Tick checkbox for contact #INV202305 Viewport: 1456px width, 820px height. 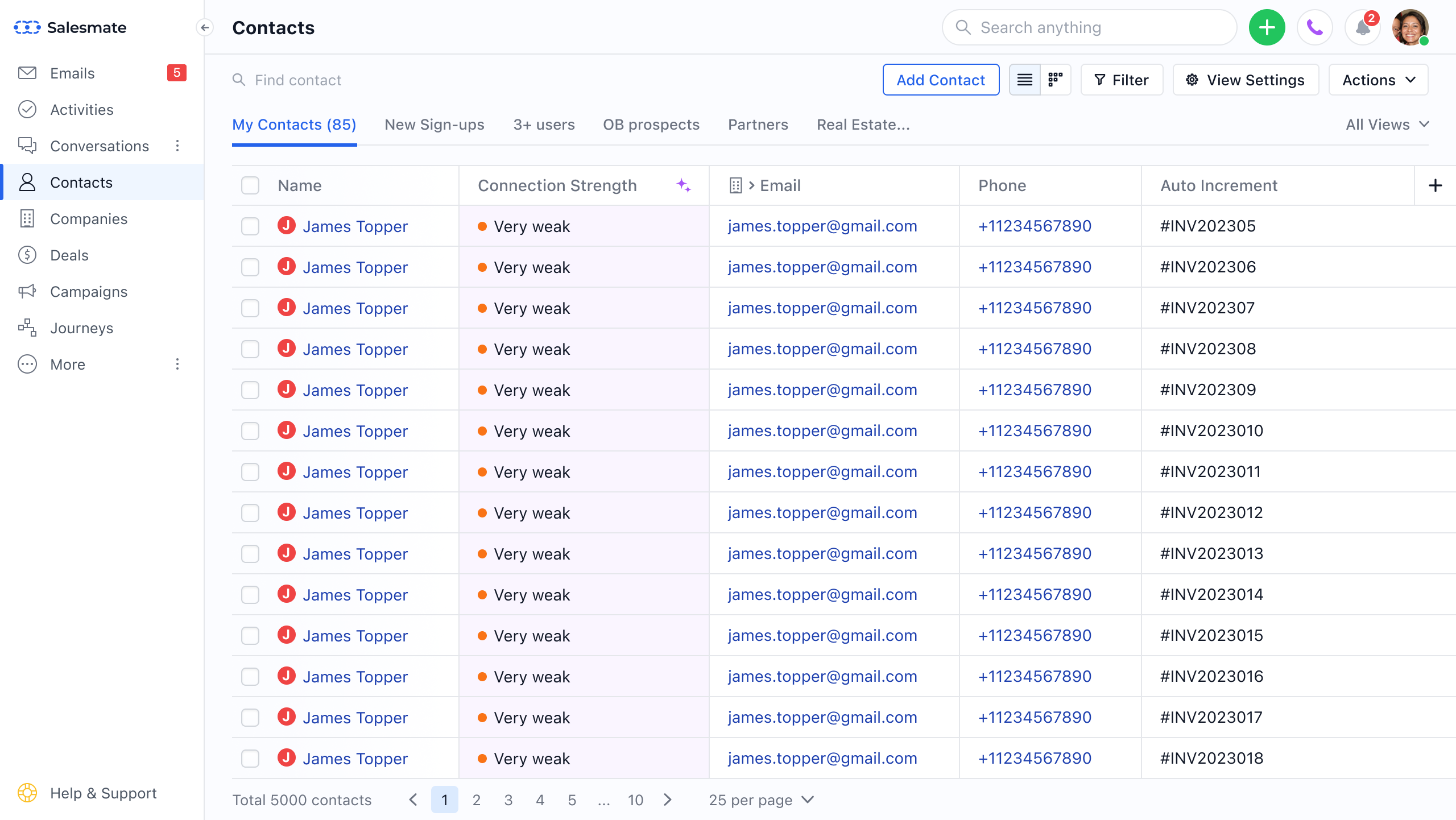[250, 226]
